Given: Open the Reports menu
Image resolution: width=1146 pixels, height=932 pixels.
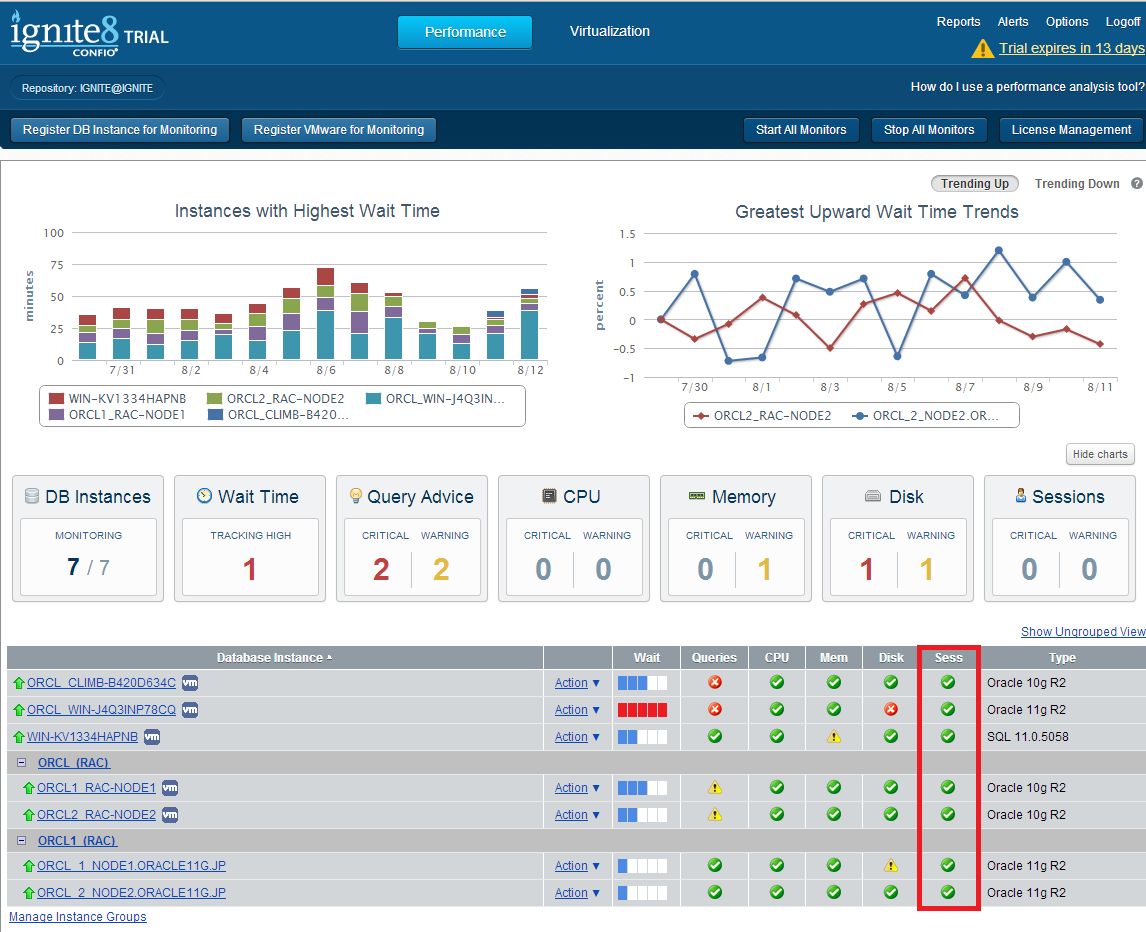Looking at the screenshot, I should 958,22.
